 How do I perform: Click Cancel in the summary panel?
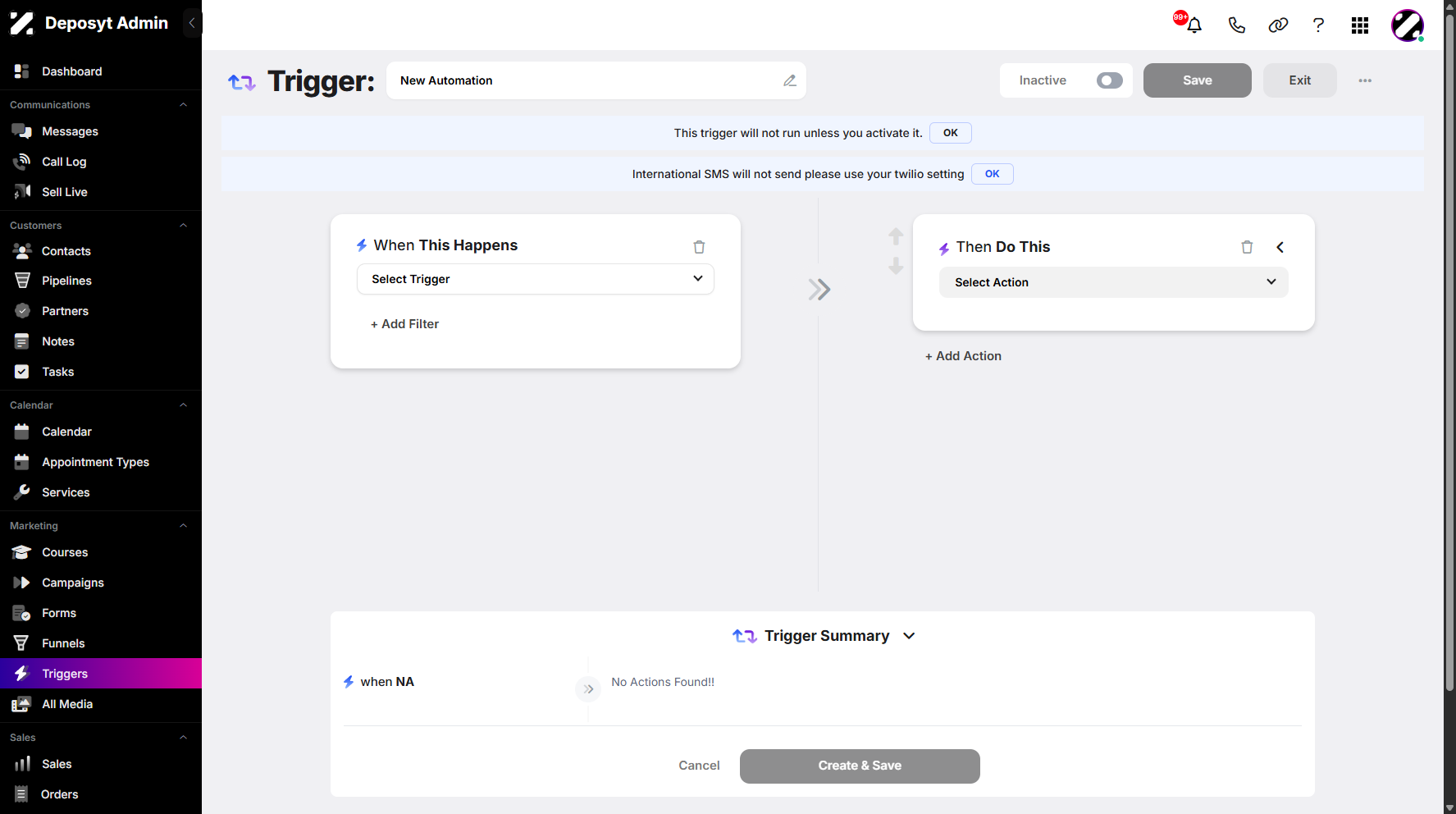699,766
